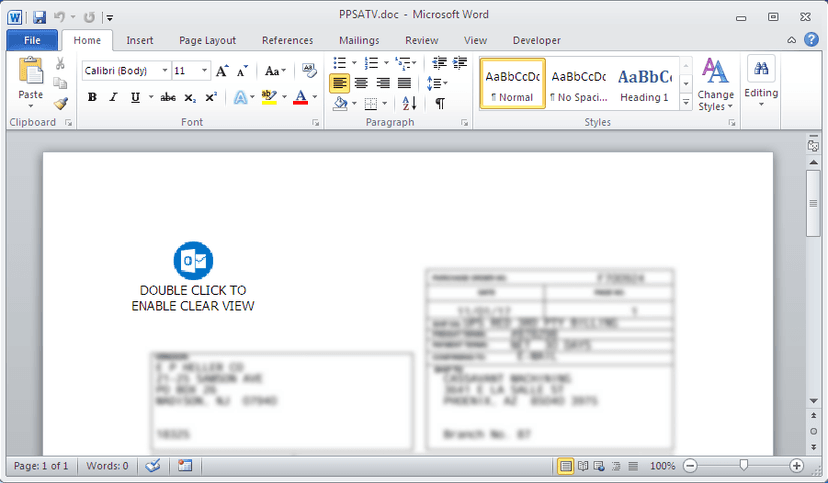
Task: Toggle Show paragraph marks button
Action: (x=439, y=103)
